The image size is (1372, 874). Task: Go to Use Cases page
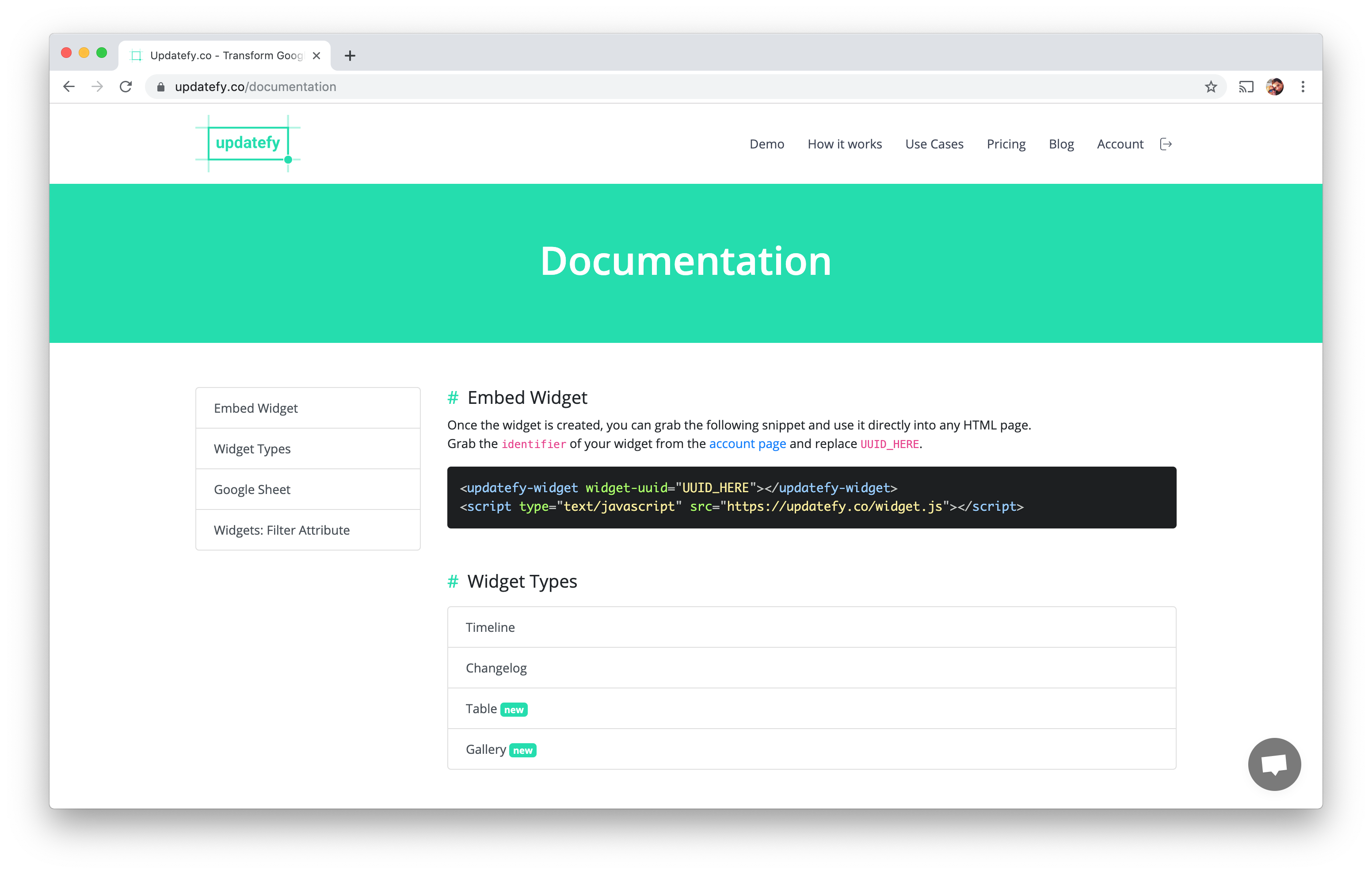[934, 144]
